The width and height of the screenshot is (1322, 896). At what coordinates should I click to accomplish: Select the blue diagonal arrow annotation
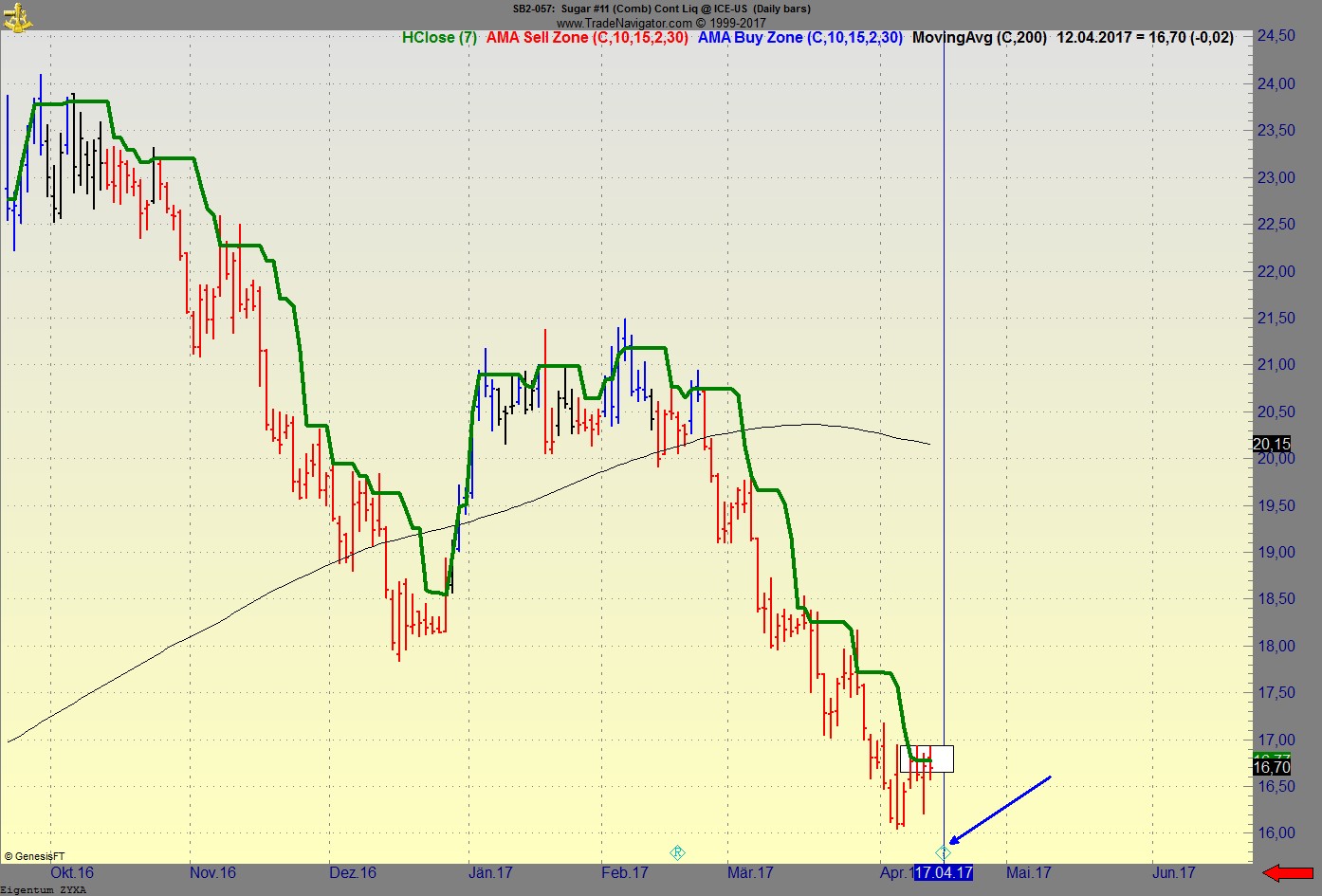[1001, 809]
